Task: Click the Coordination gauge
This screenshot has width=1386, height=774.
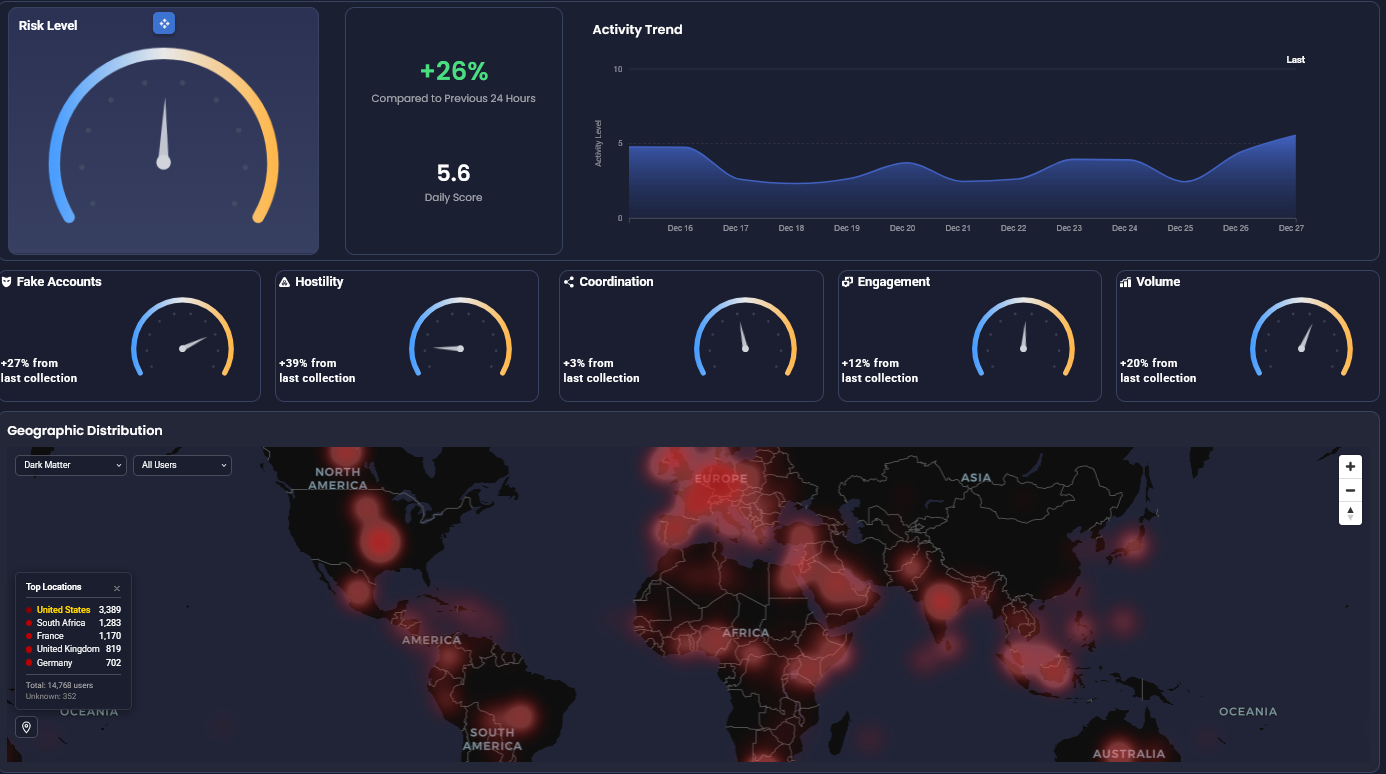Action: tap(745, 338)
